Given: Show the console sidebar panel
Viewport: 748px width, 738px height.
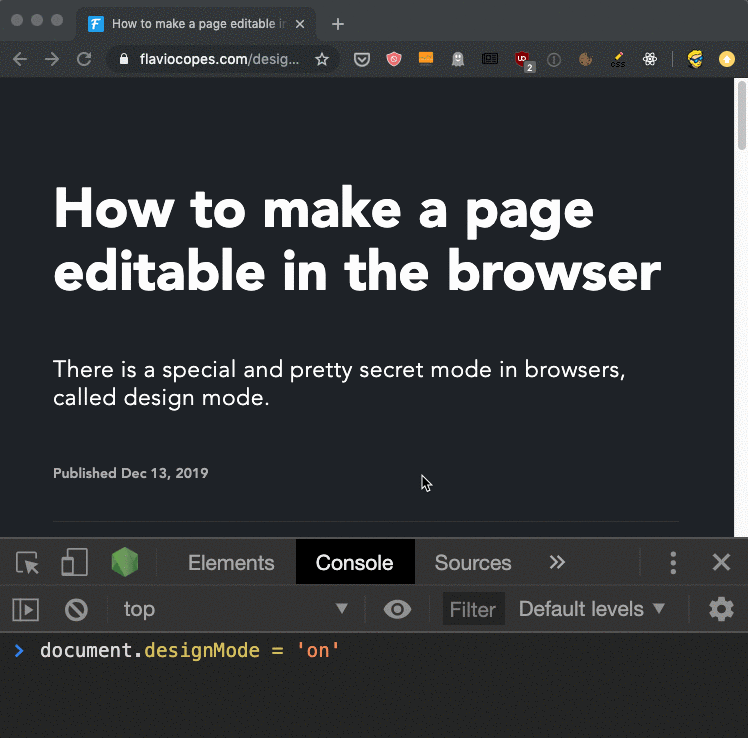Looking at the screenshot, I should (25, 609).
